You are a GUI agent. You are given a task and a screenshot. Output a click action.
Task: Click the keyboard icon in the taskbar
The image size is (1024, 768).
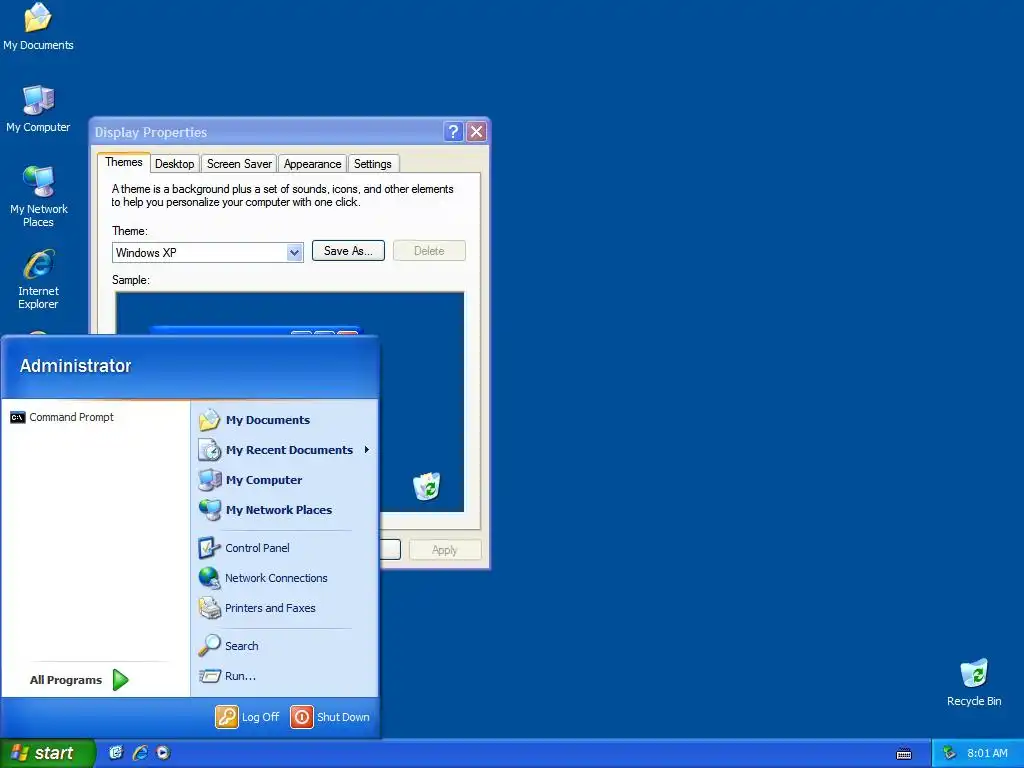coord(904,754)
